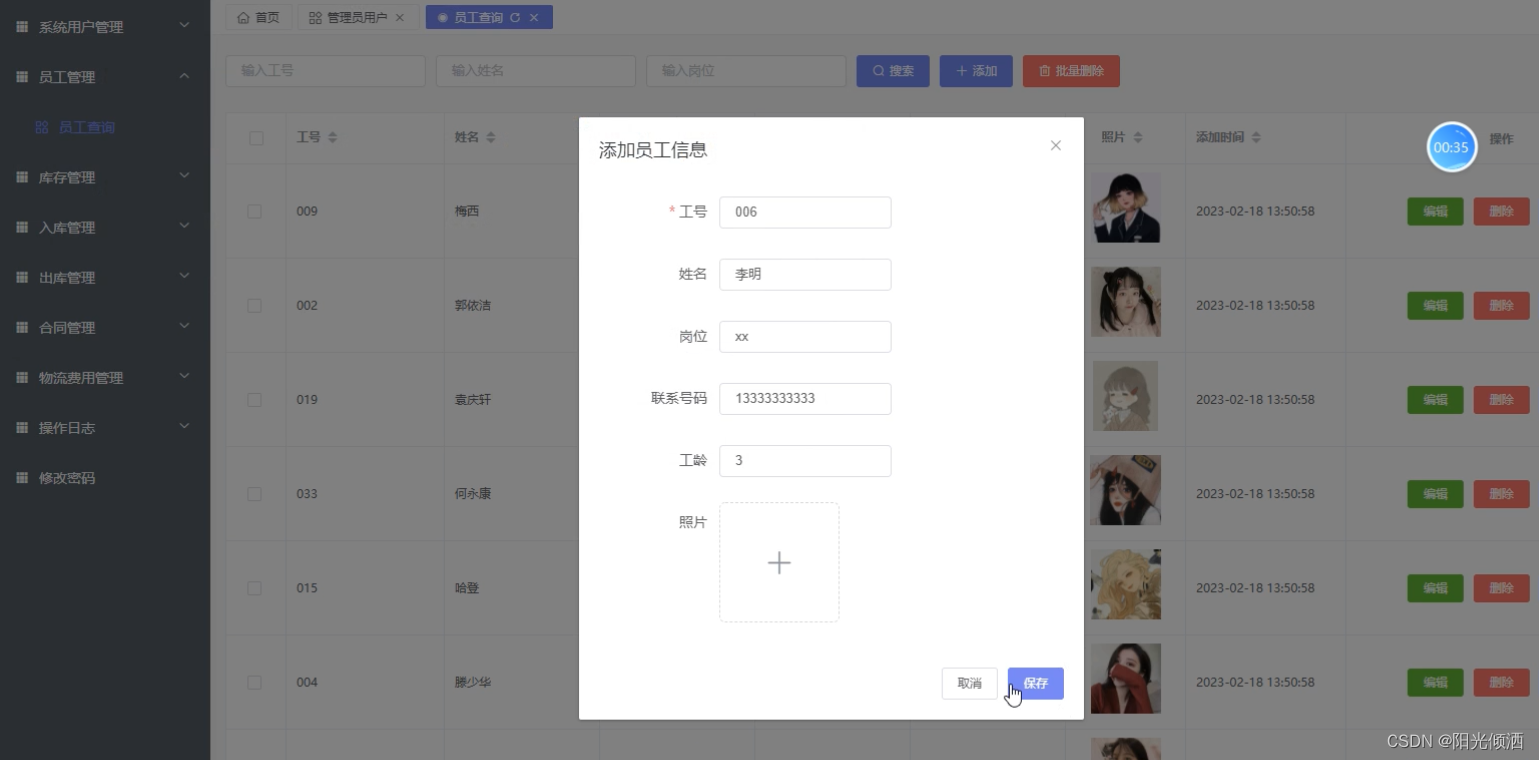Click 删除 for the 004 滕少华 row
The width and height of the screenshot is (1539, 760).
[x=1501, y=682]
